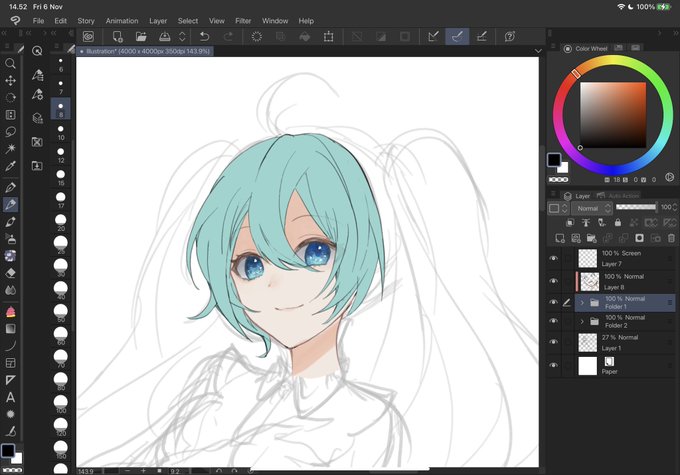
Task: Click the Undo arrow in command bar
Action: pyautogui.click(x=204, y=37)
